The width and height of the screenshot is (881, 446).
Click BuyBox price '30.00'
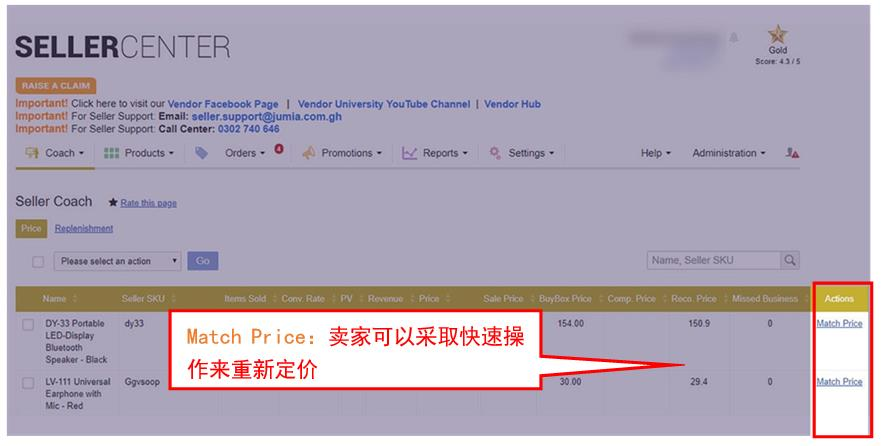(x=570, y=382)
